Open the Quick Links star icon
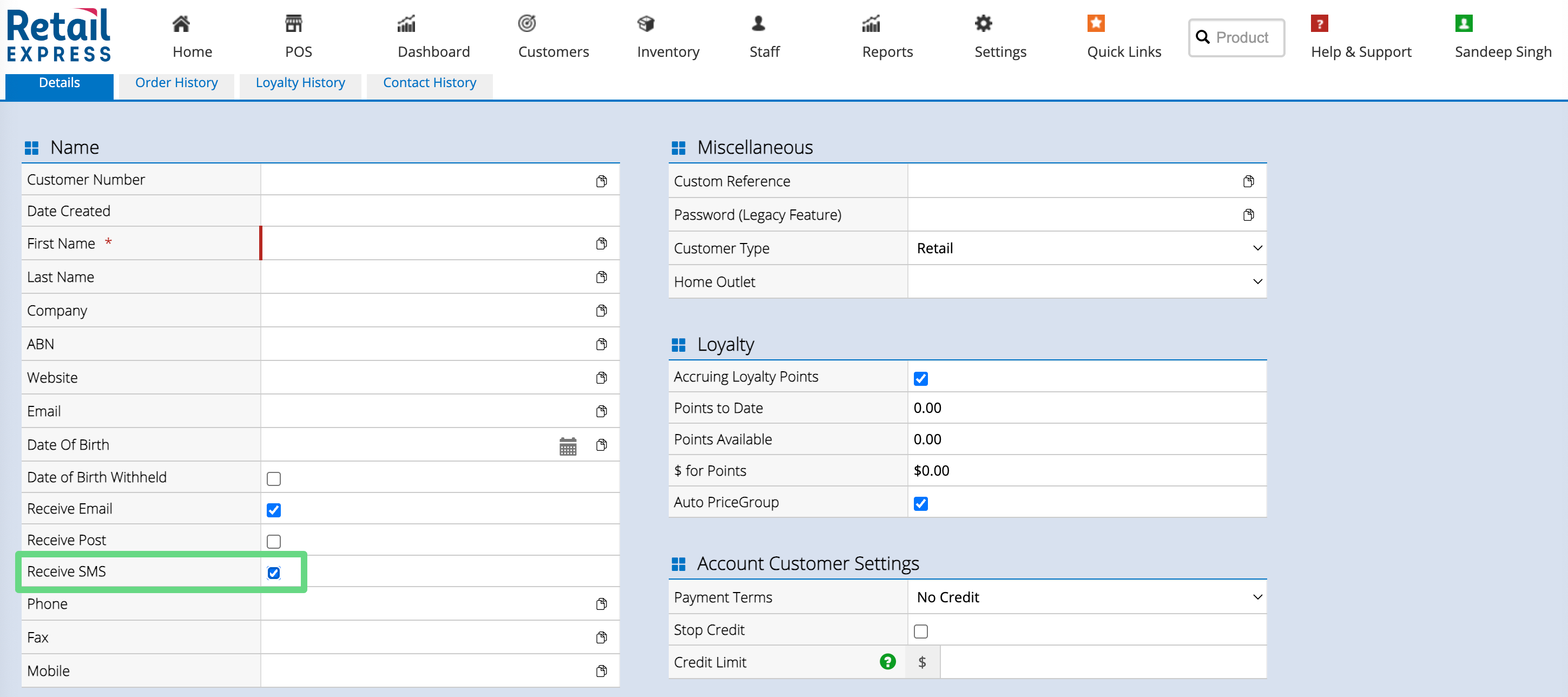Image resolution: width=1568 pixels, height=697 pixels. (x=1095, y=24)
